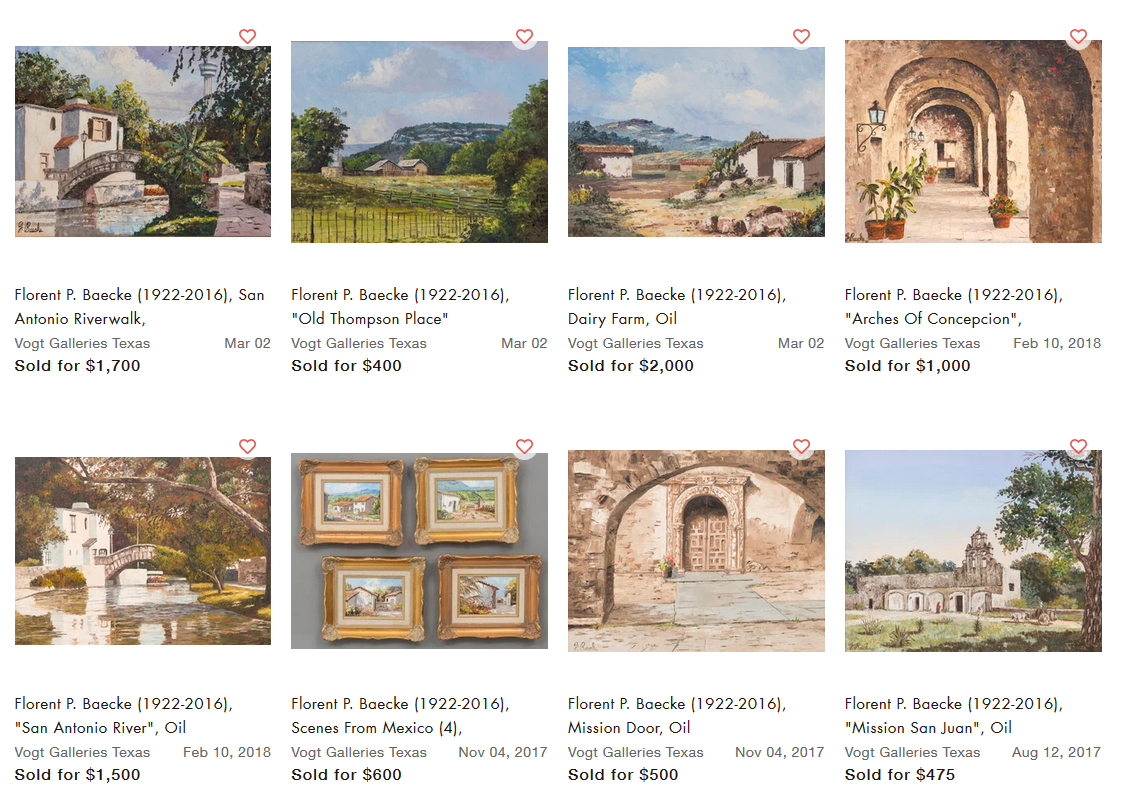Heart the Scenes From Mexico lot
The height and width of the screenshot is (809, 1145).
pos(524,446)
